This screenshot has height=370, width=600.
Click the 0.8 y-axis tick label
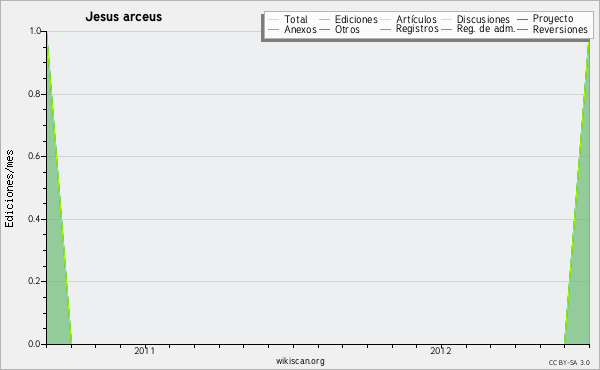click(34, 94)
